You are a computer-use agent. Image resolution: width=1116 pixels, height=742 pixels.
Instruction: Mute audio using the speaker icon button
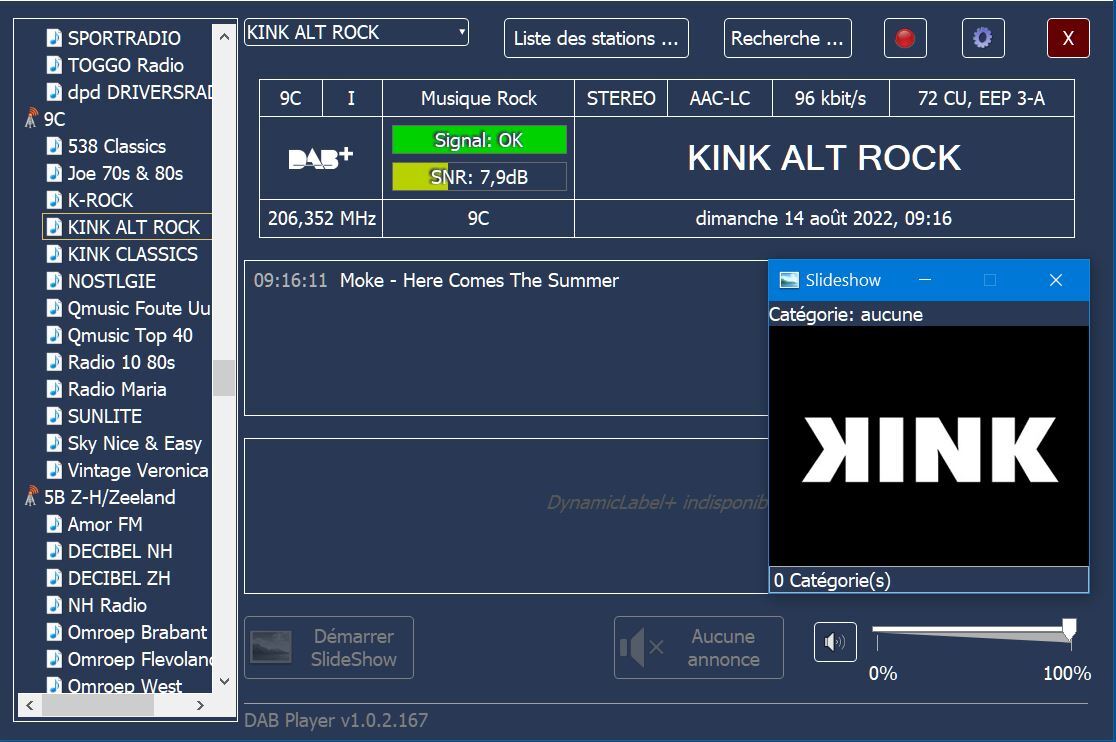pos(835,642)
